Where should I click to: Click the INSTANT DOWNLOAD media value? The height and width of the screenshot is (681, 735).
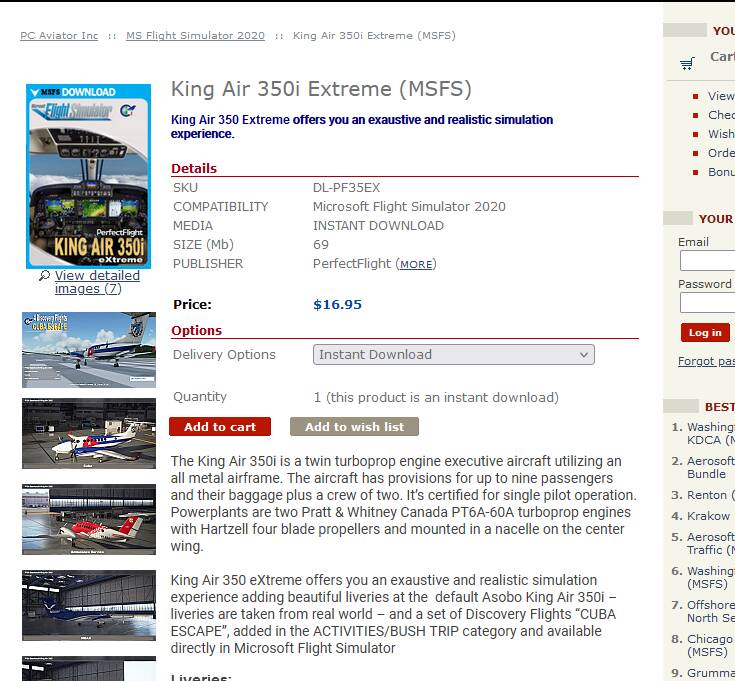point(378,226)
